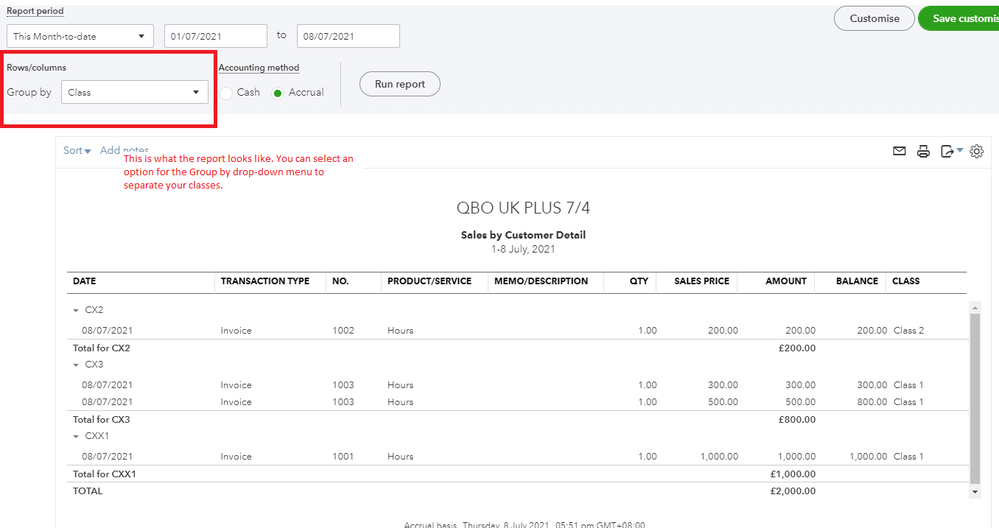Screen dimensions: 999x528
Task: Open the Group by Class dropdown
Action: click(134, 92)
